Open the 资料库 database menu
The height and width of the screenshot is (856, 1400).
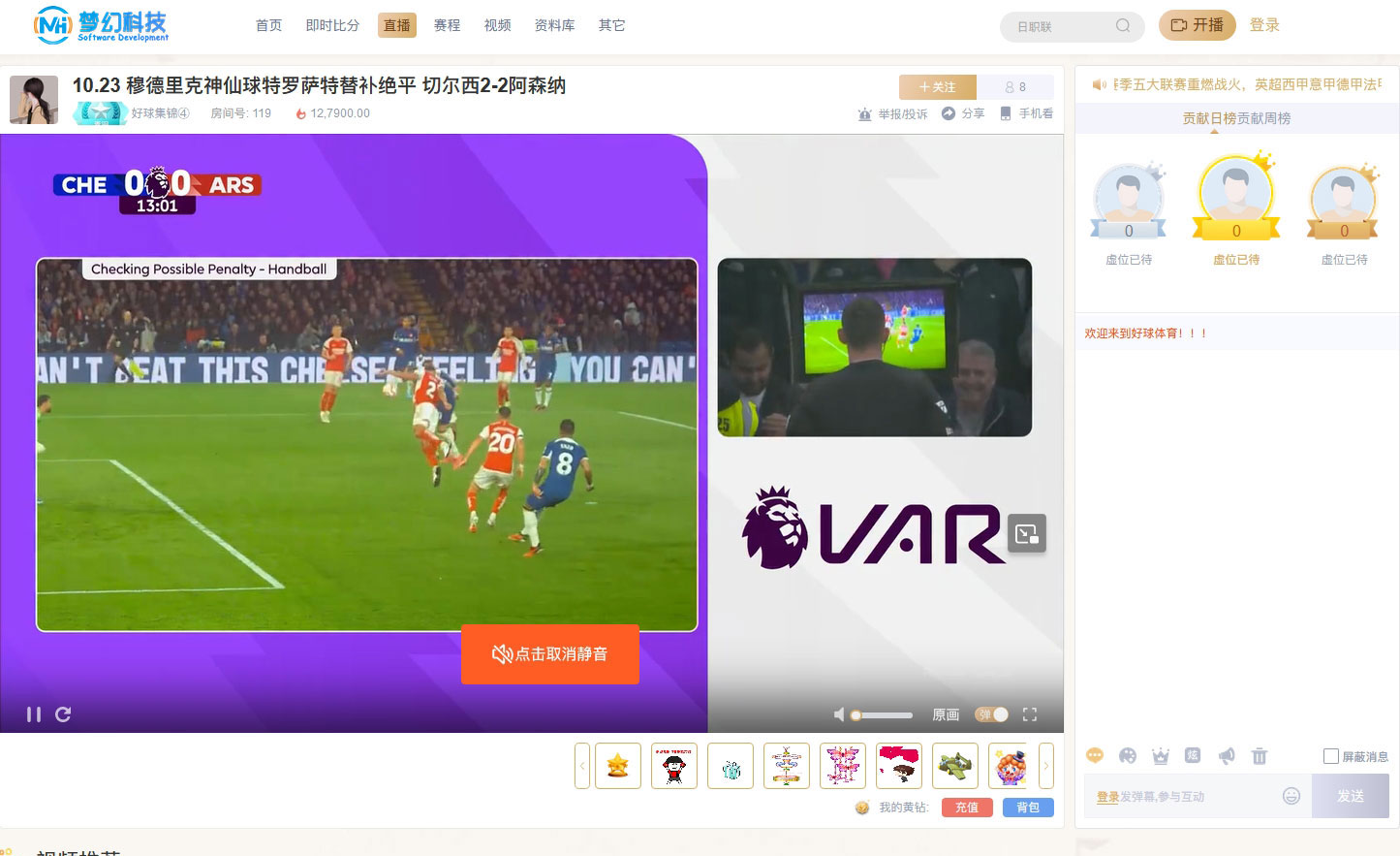(x=555, y=25)
